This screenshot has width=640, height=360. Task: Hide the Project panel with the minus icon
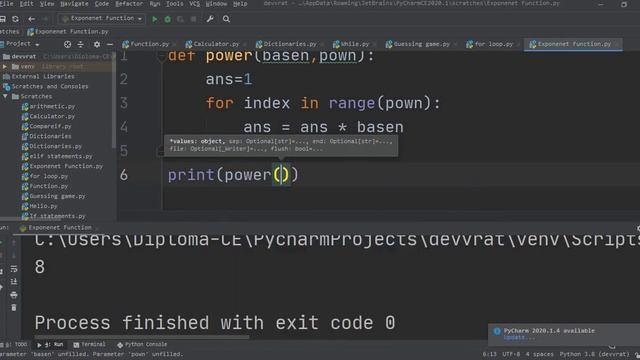pyautogui.click(x=110, y=44)
